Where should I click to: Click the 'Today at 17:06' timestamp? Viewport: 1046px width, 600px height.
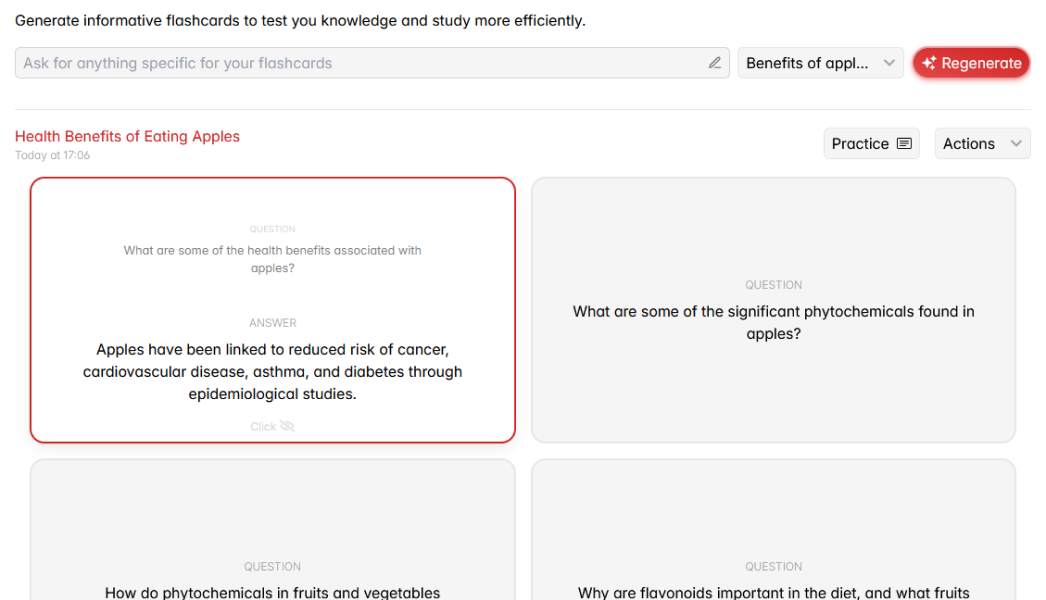pos(52,156)
